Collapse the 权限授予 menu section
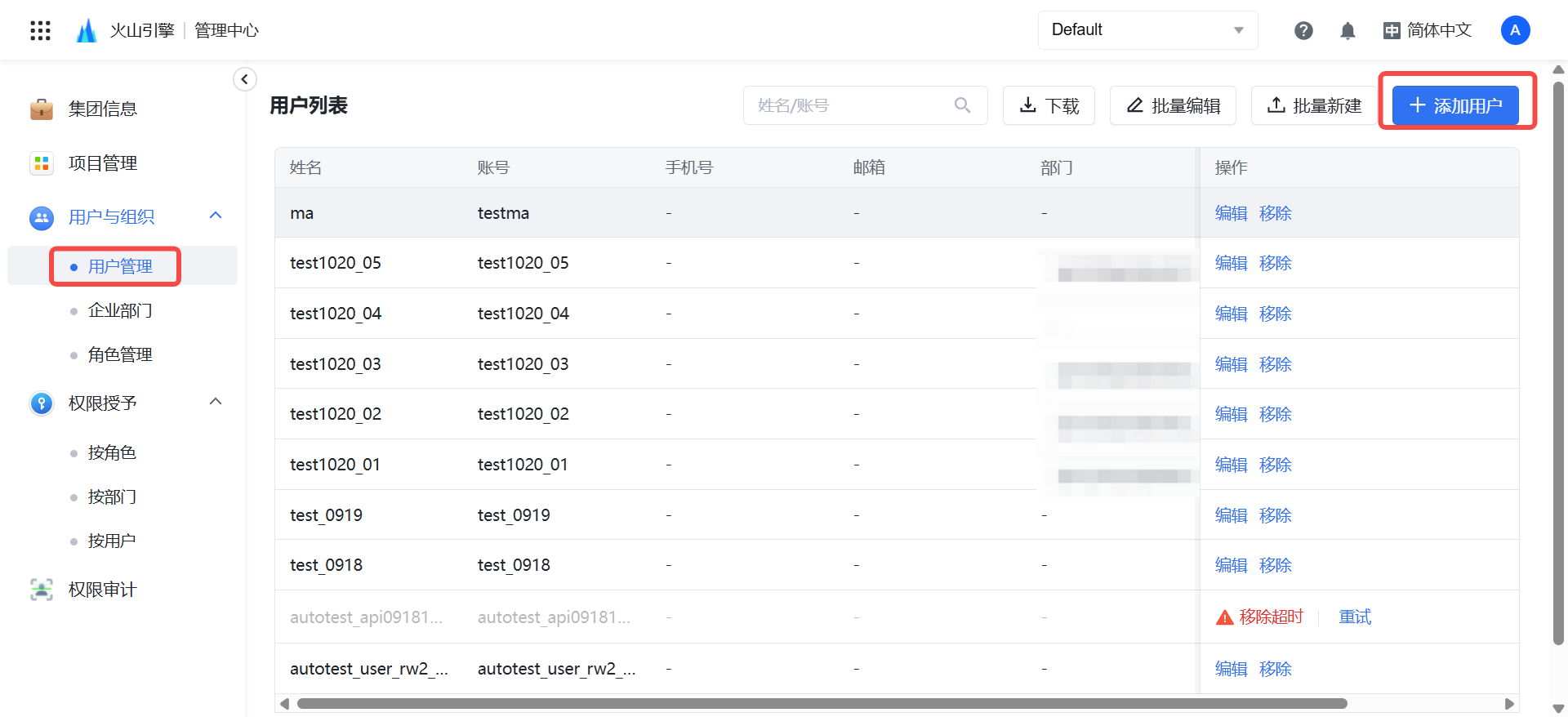1568x717 pixels. (x=216, y=402)
